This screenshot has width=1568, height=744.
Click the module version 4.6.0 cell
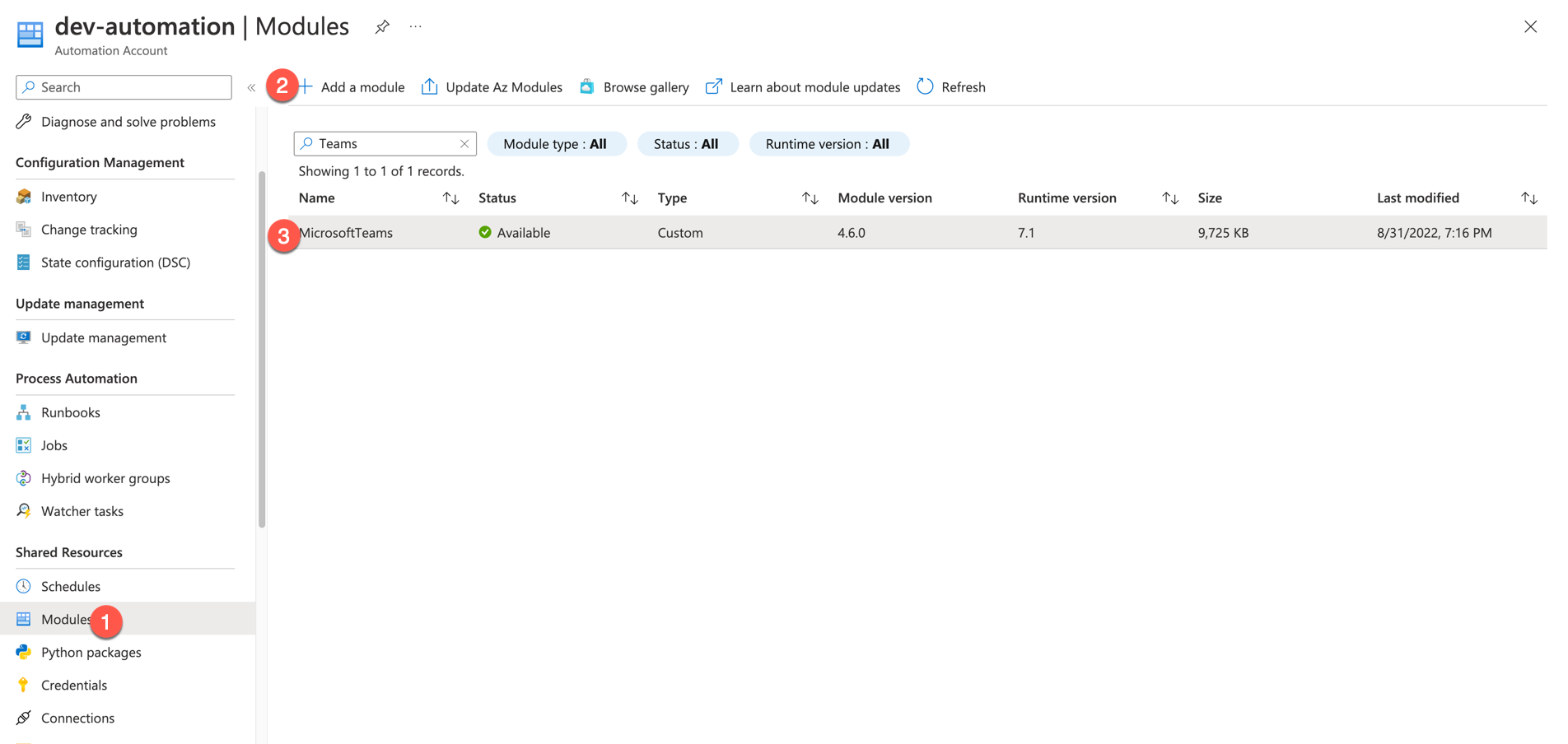coord(852,233)
